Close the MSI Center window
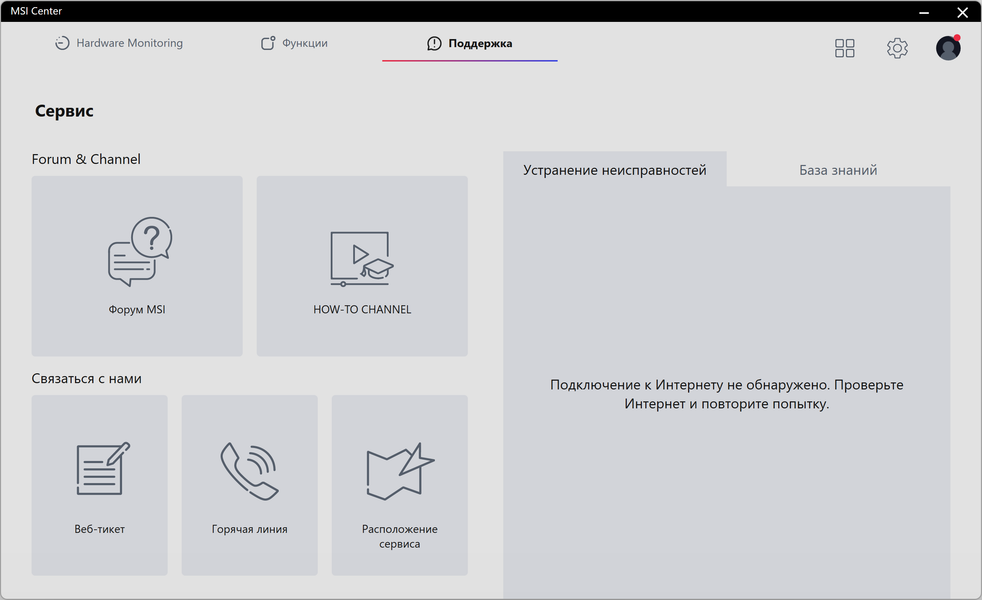 click(x=963, y=11)
